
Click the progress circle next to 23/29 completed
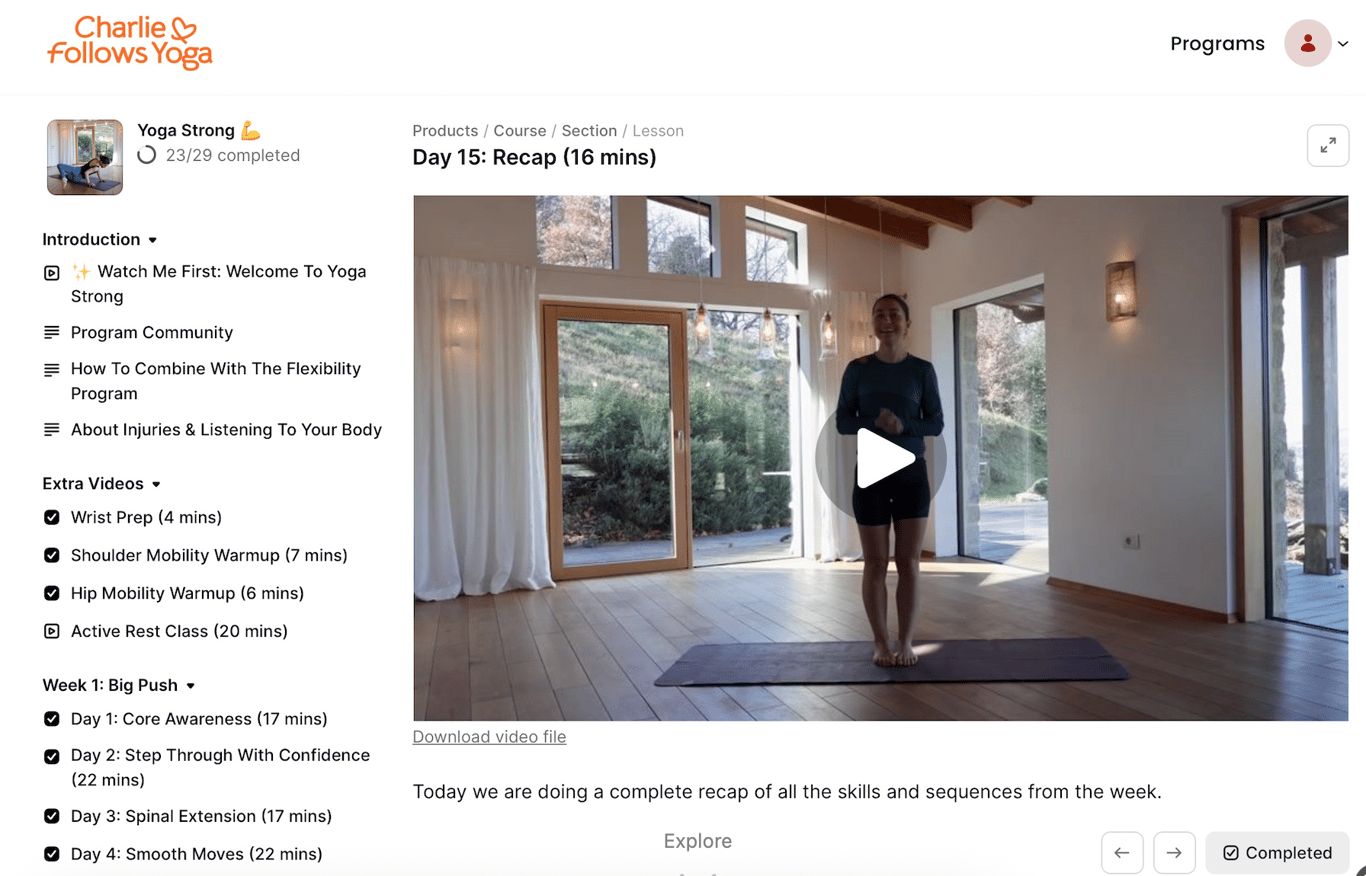pos(147,155)
